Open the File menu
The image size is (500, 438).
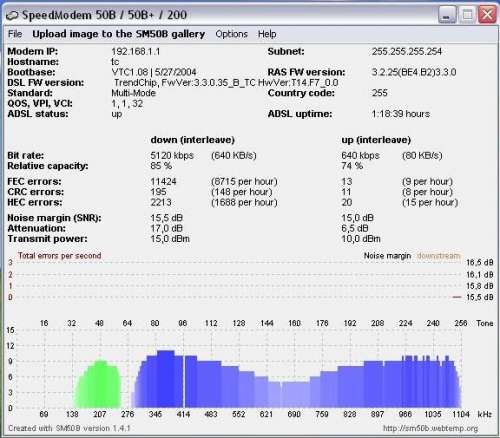click(x=15, y=34)
